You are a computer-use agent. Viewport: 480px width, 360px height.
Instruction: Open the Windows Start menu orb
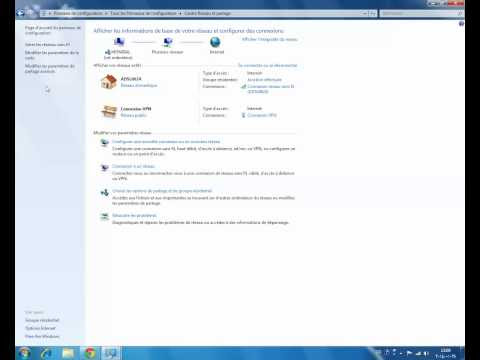click(x=24, y=353)
